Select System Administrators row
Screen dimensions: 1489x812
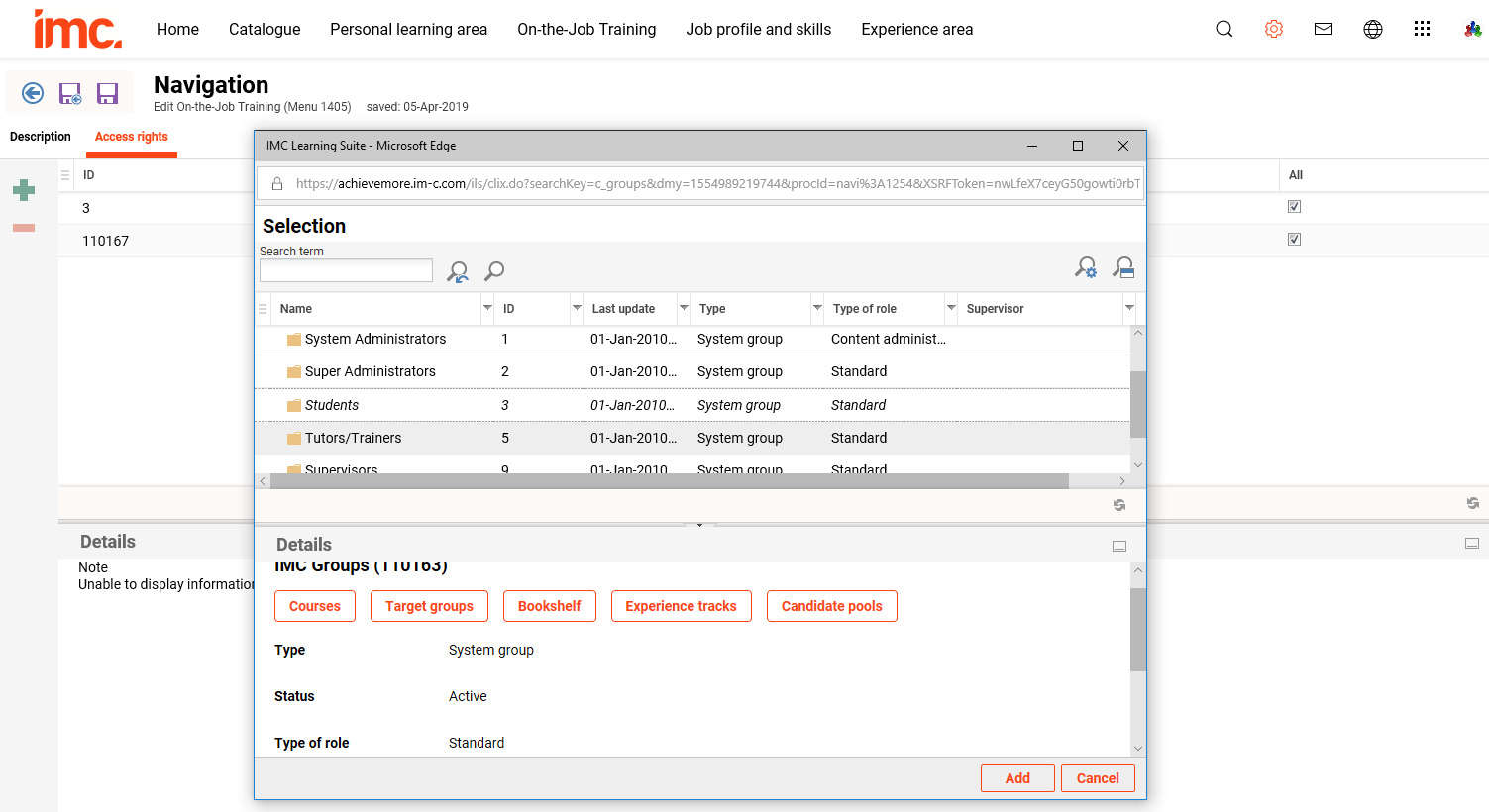click(x=692, y=339)
